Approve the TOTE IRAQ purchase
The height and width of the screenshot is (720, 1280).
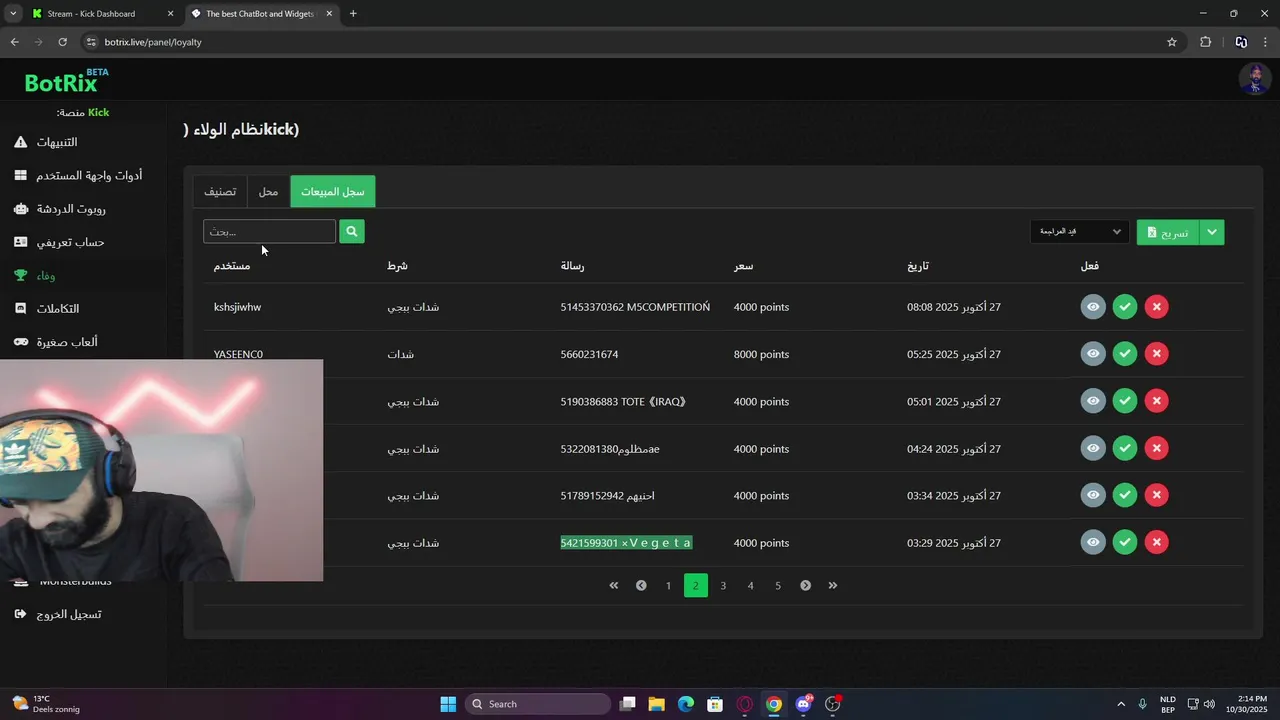(1125, 401)
